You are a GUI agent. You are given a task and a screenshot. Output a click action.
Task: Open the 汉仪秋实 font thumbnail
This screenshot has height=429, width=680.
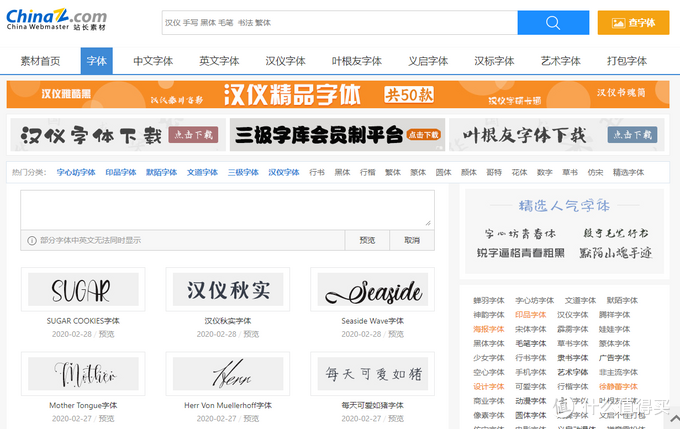pyautogui.click(x=228, y=289)
